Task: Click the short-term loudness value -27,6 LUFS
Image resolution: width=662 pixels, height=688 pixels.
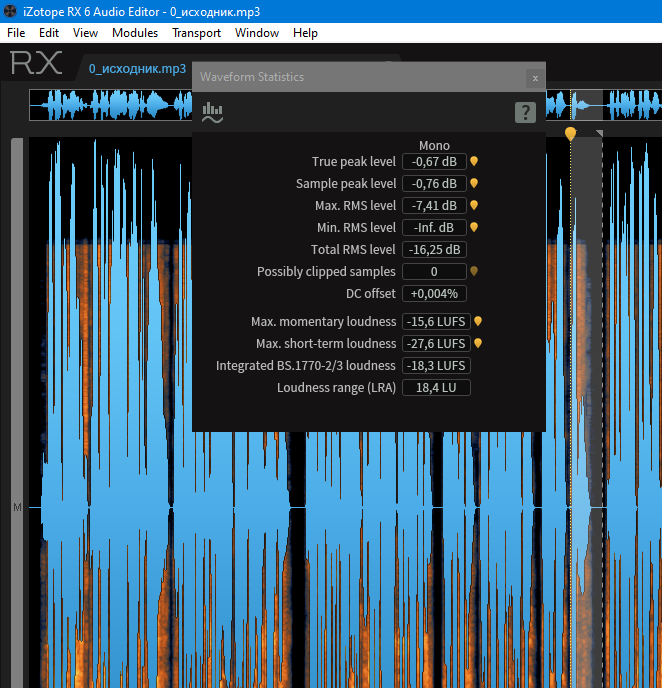Action: [436, 344]
